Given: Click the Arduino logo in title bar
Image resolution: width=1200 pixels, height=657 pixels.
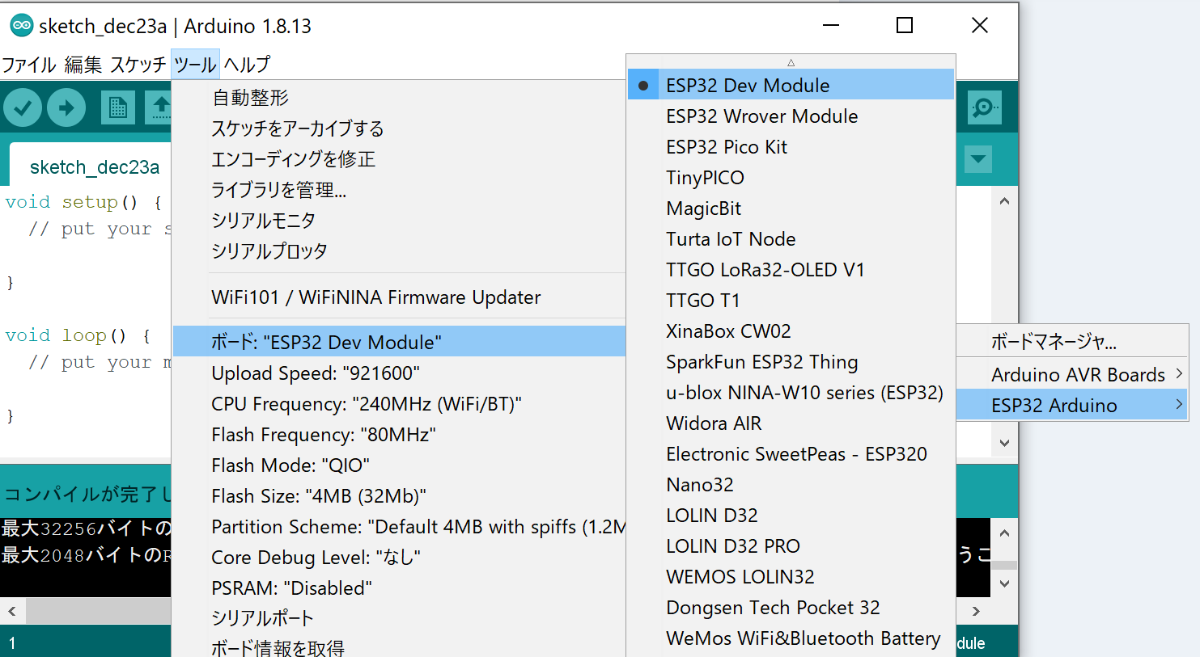Looking at the screenshot, I should 20,26.
